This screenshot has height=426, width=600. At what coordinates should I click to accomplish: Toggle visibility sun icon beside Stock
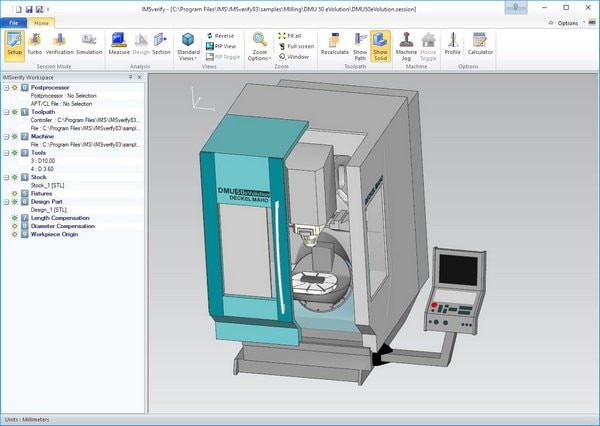click(14, 176)
